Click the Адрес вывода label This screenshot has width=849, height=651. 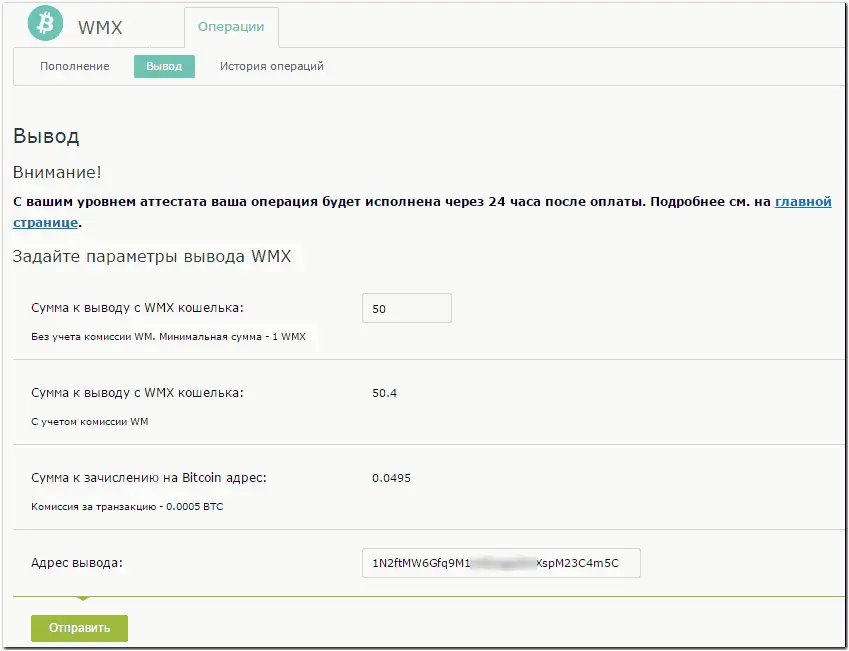click(77, 563)
